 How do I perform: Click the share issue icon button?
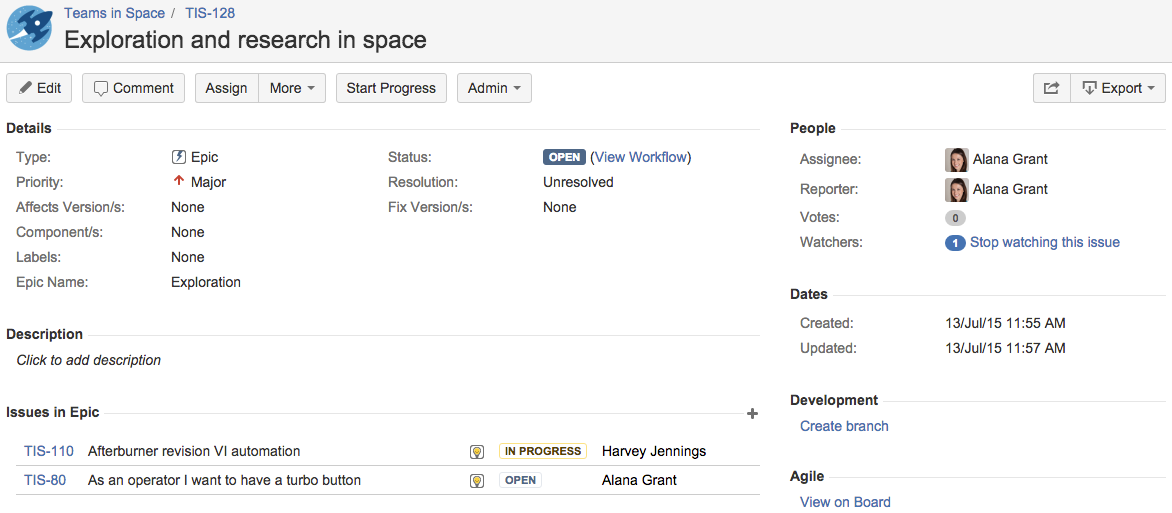1052,88
